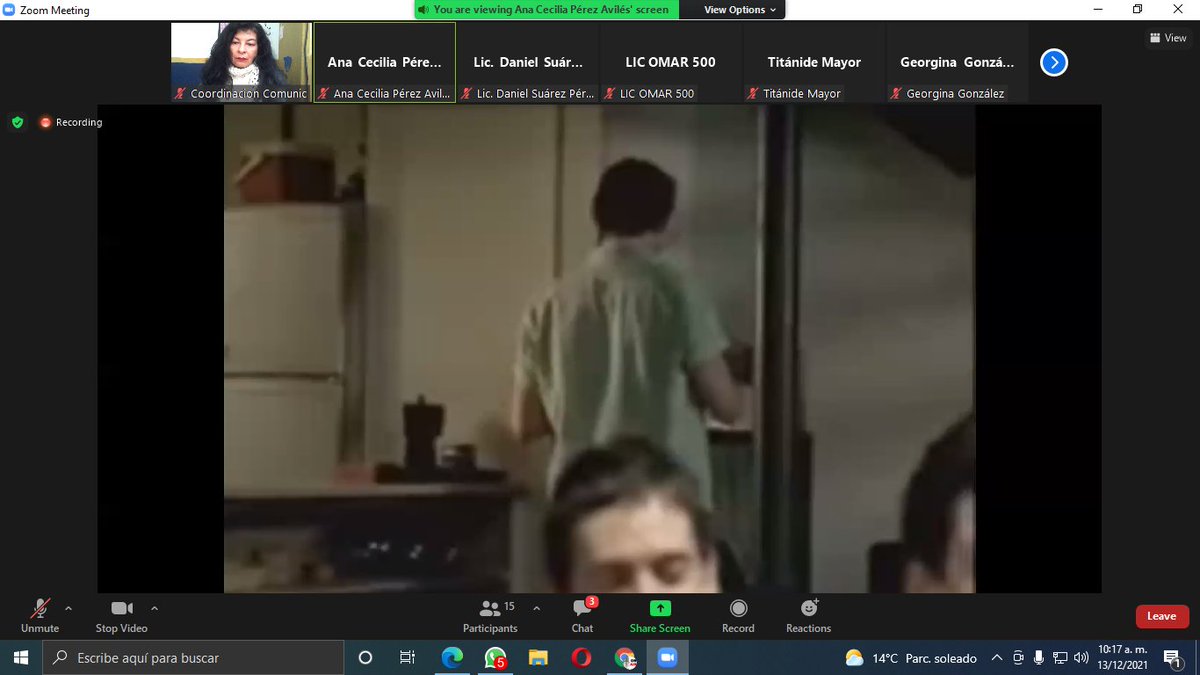This screenshot has width=1200, height=675.
Task: Click muted mic icon on LIC OMAR 500
Action: 610,94
